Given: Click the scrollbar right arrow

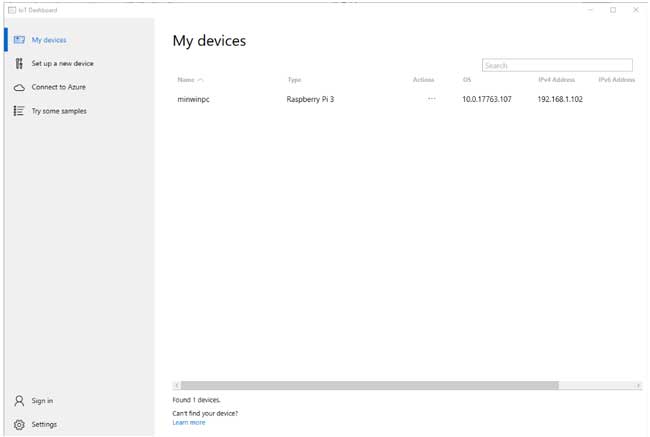Looking at the screenshot, I should pos(638,385).
